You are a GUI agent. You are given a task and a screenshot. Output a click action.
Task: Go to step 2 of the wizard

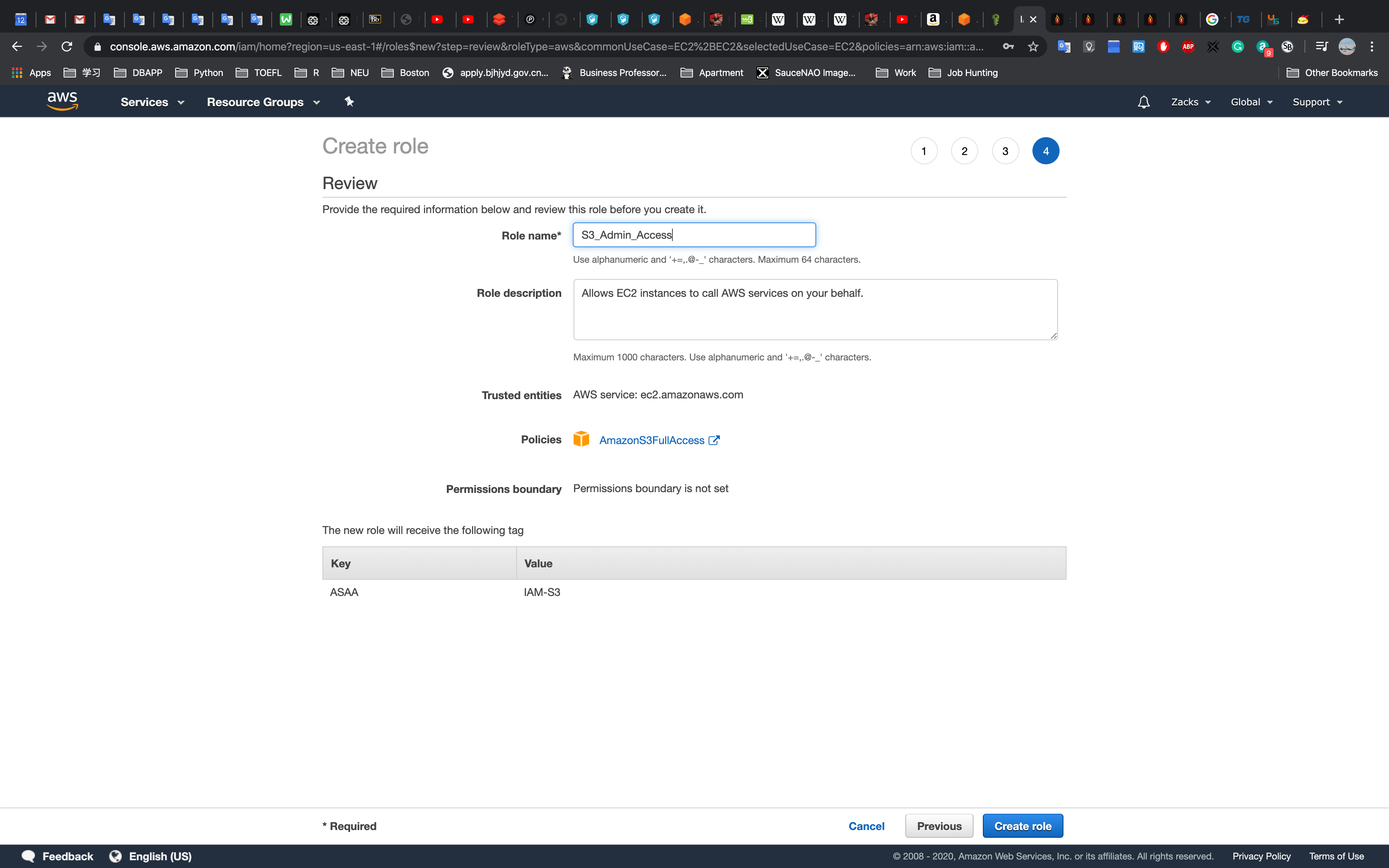point(964,151)
